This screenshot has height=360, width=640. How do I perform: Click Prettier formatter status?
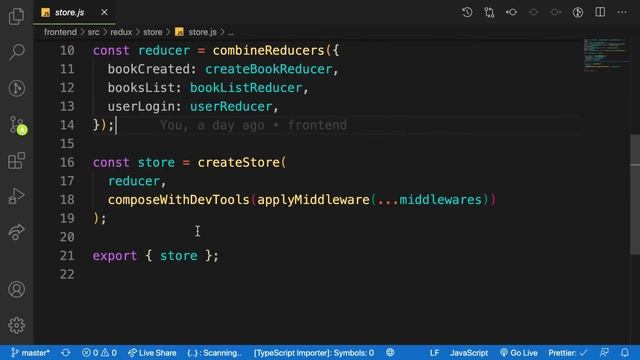[568, 353]
